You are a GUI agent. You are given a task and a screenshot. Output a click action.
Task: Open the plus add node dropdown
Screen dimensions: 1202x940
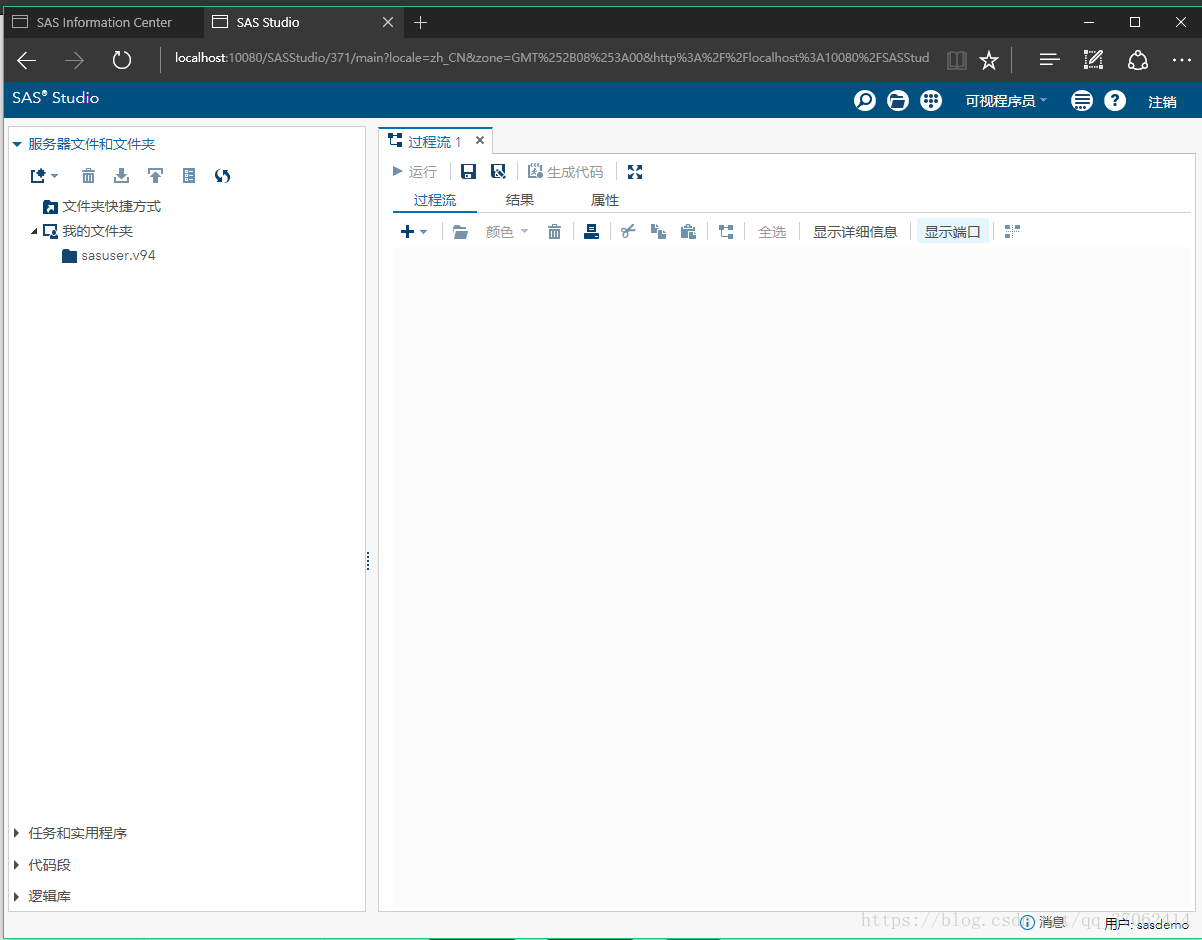414,232
